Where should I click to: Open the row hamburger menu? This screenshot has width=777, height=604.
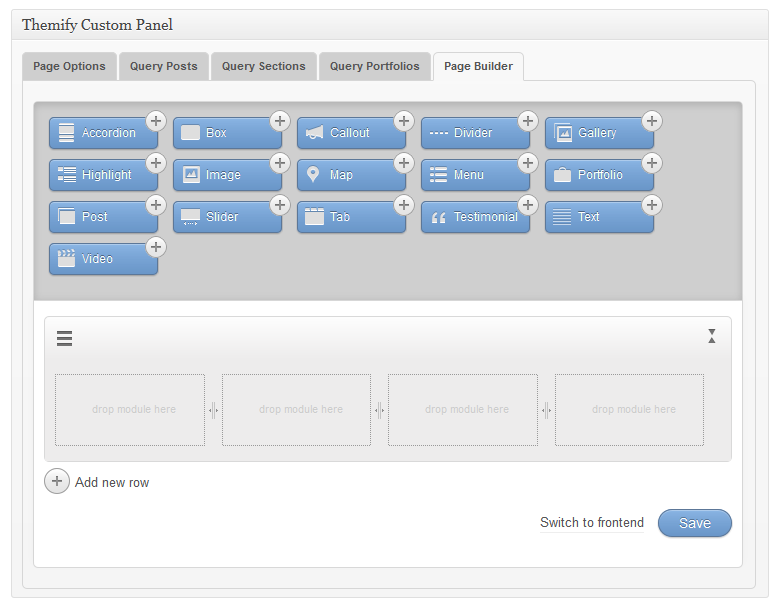[64, 339]
